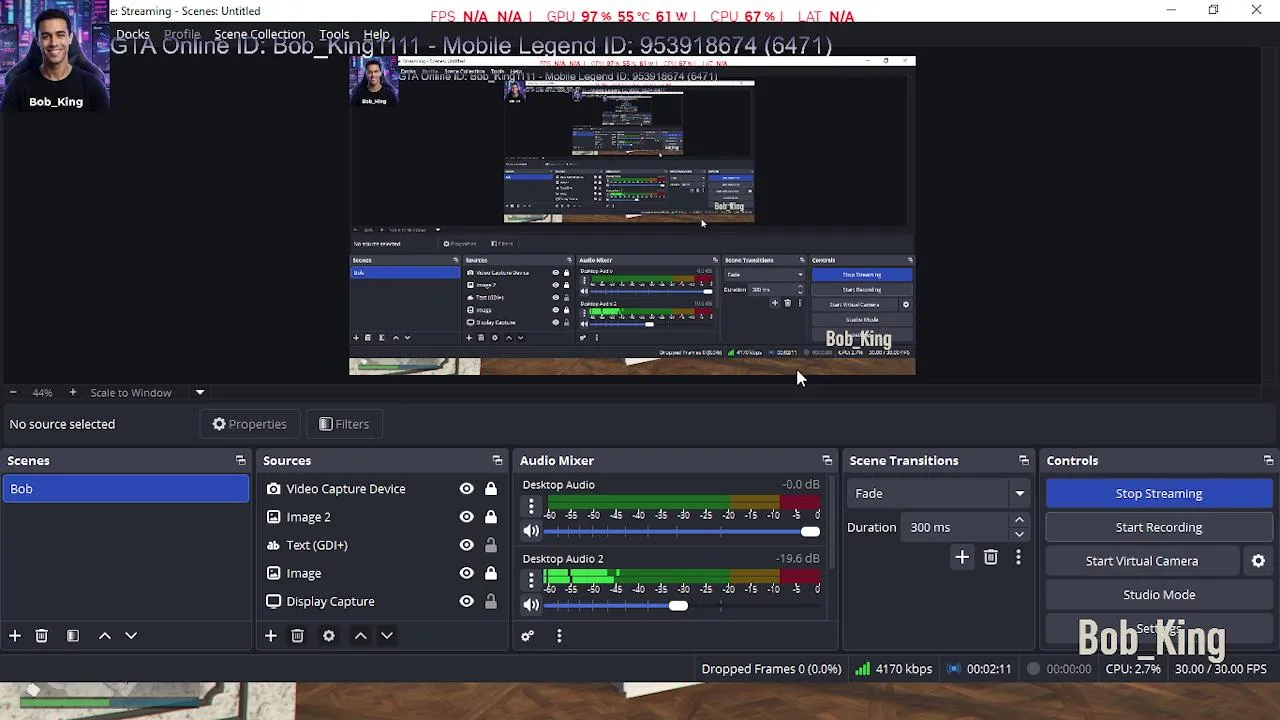Open source Properties button
The image size is (1280, 720).
(250, 424)
